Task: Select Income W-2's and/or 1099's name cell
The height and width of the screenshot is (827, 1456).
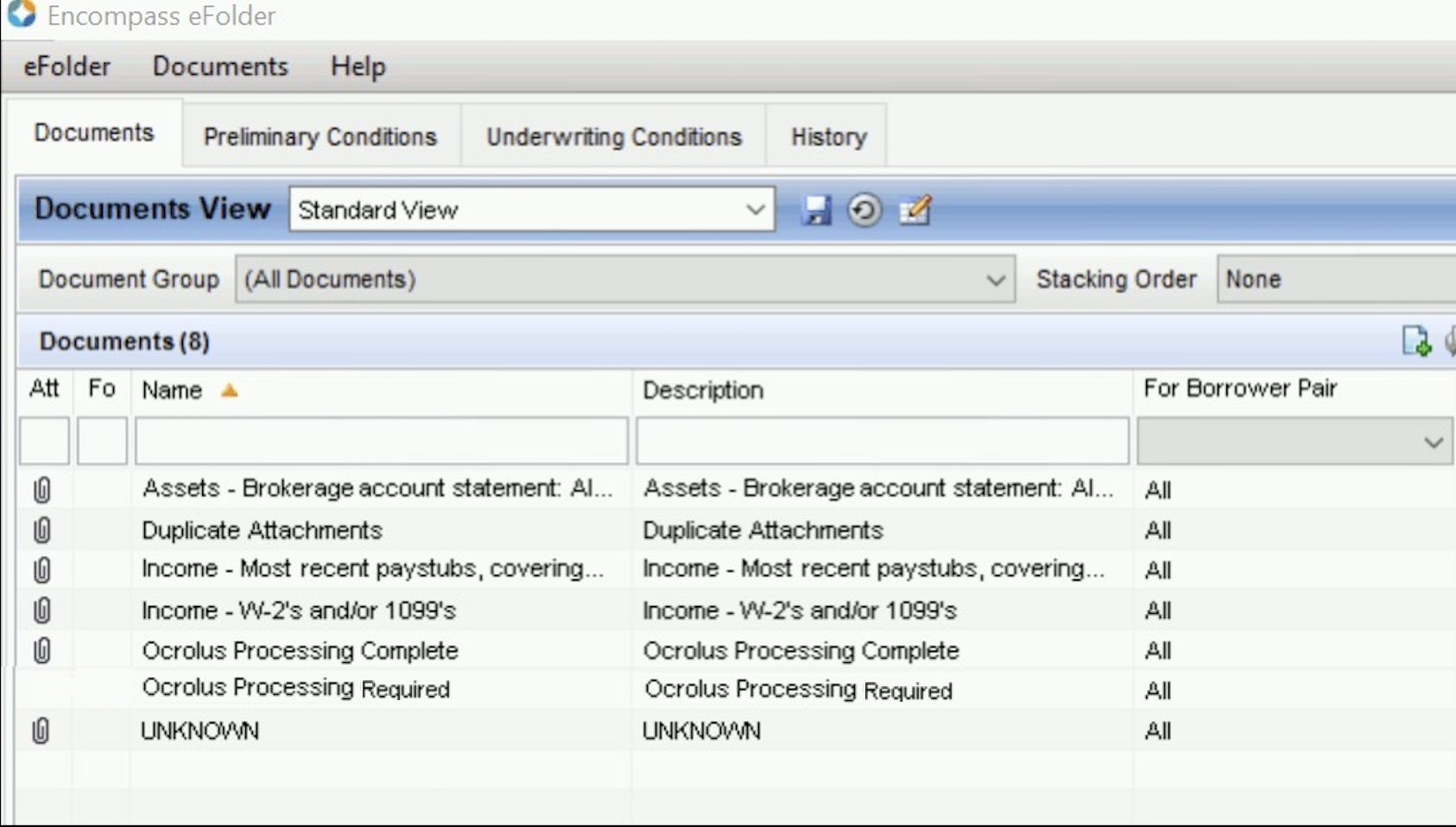Action: 299,610
